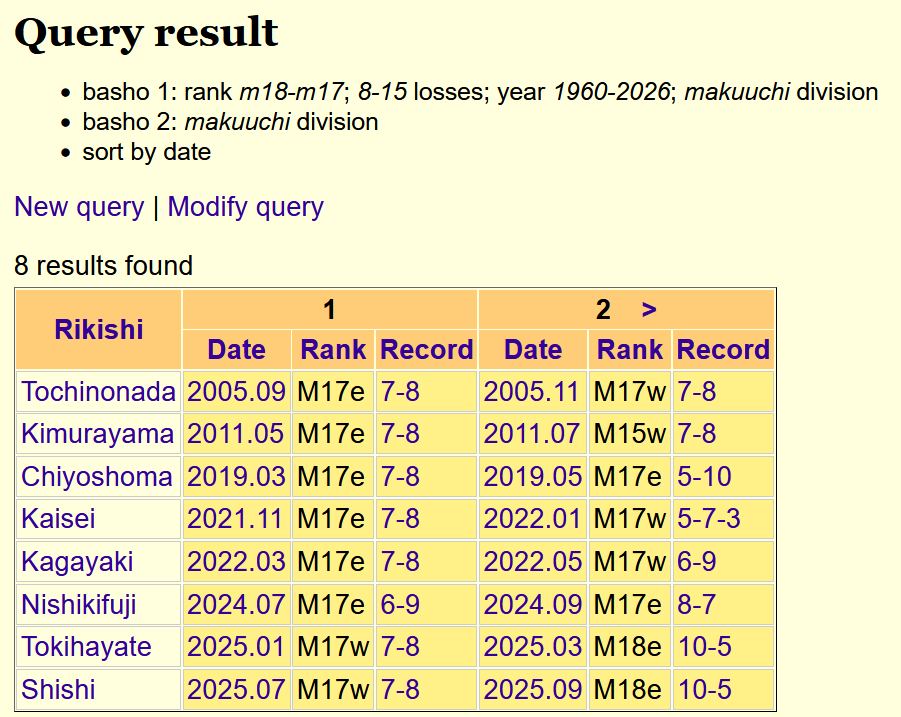The image size is (901, 717).
Task: Open Kaisei rikishi profile
Action: click(58, 519)
